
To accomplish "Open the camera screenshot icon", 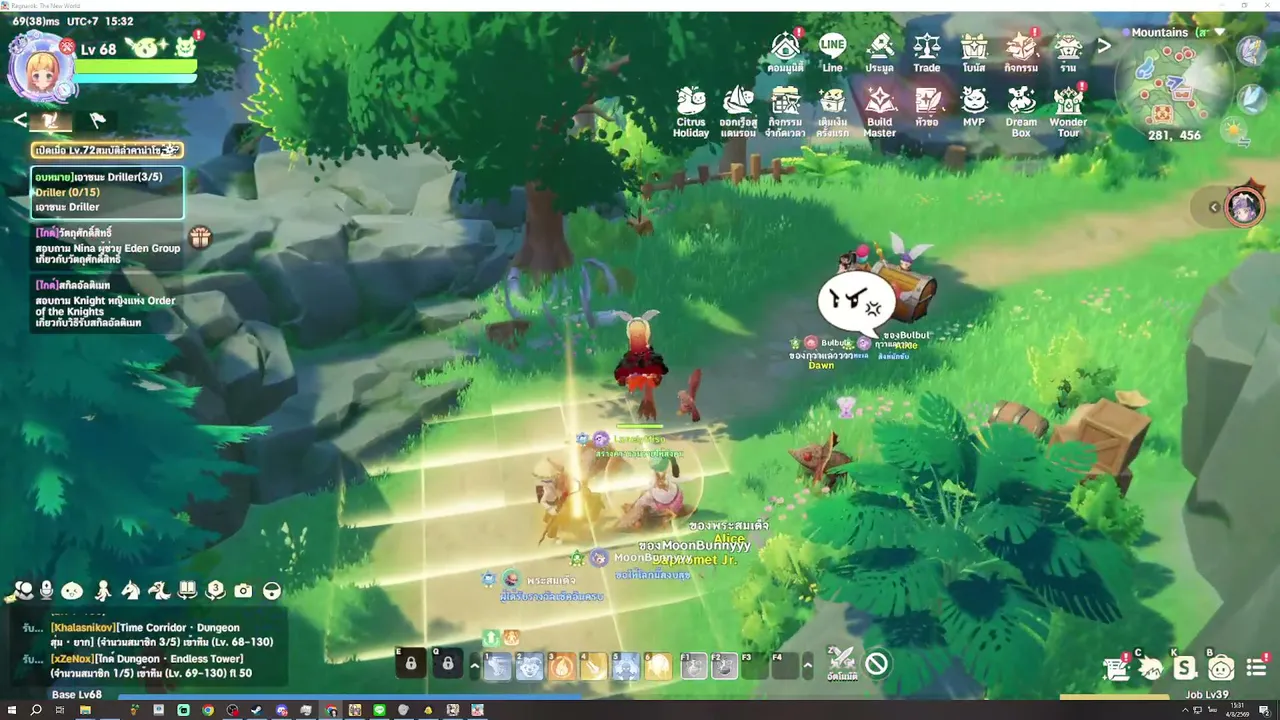I will (243, 591).
